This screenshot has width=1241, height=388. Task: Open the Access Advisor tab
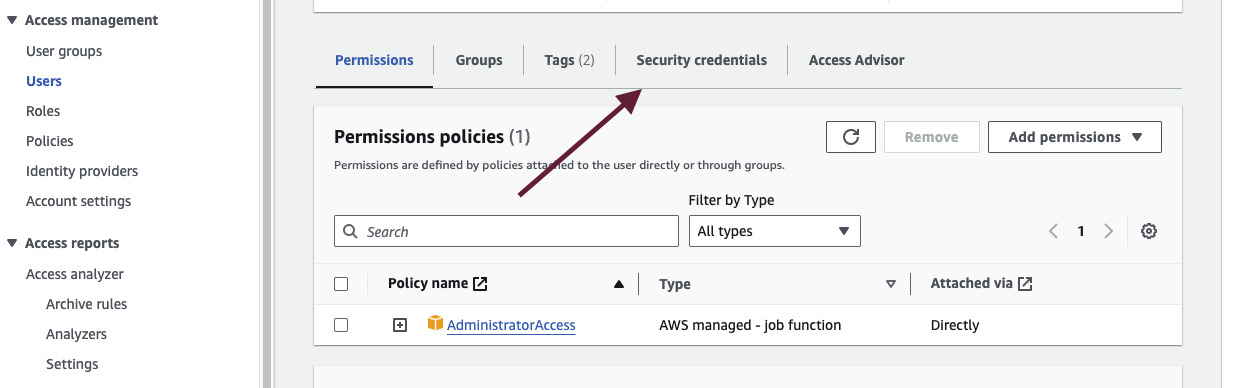856,60
